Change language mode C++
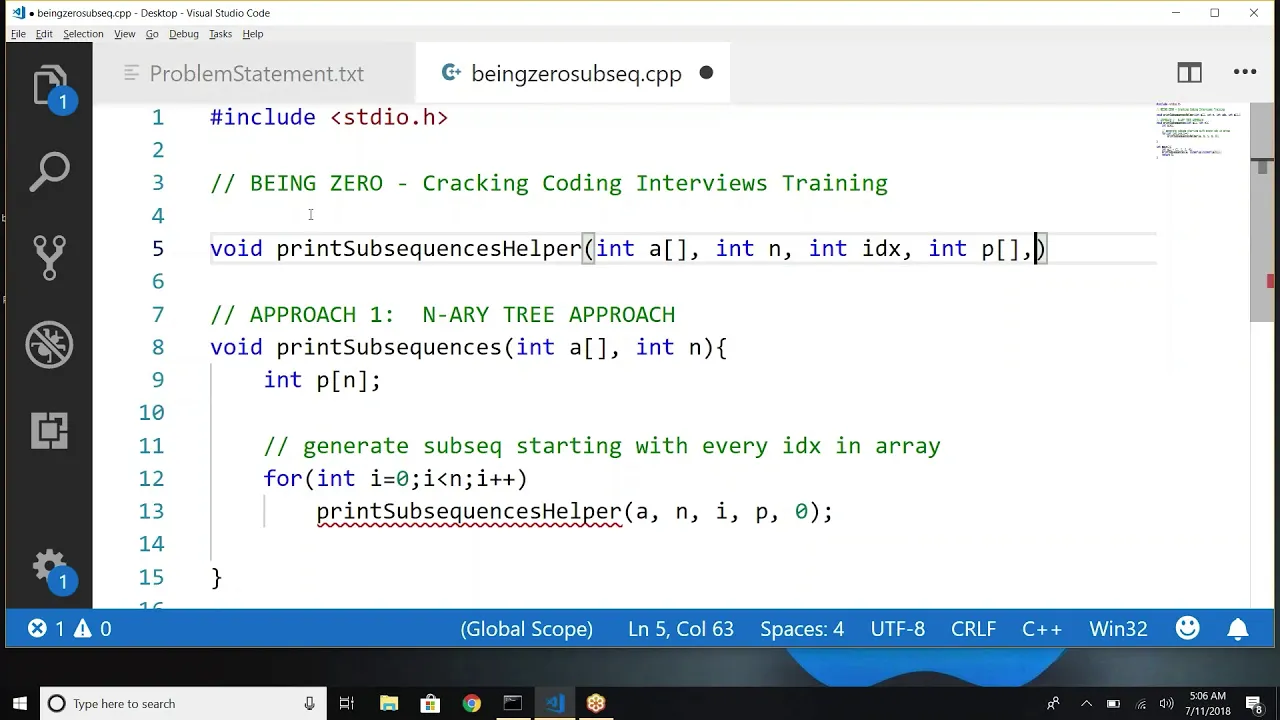Viewport: 1280px width, 720px height. pos(1042,629)
